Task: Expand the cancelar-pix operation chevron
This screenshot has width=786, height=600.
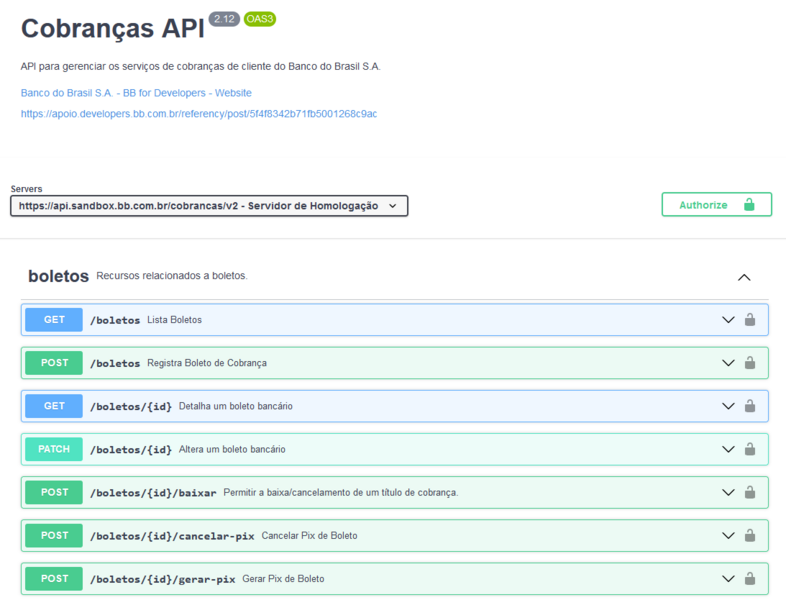Action: click(728, 535)
